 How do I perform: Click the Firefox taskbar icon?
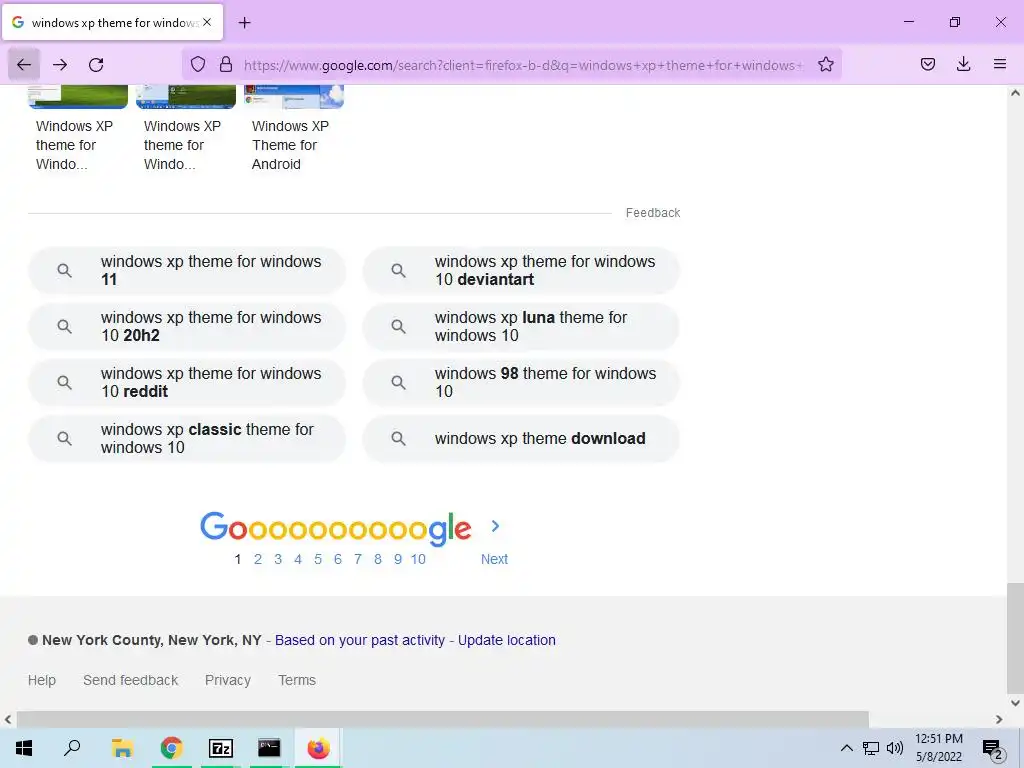coord(318,748)
